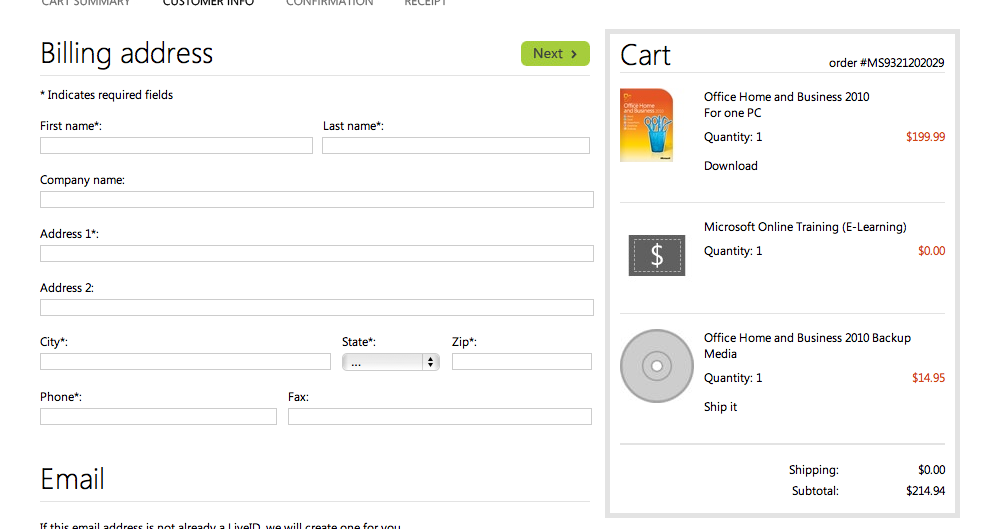Click the Shipping $0.00 value

(x=931, y=470)
